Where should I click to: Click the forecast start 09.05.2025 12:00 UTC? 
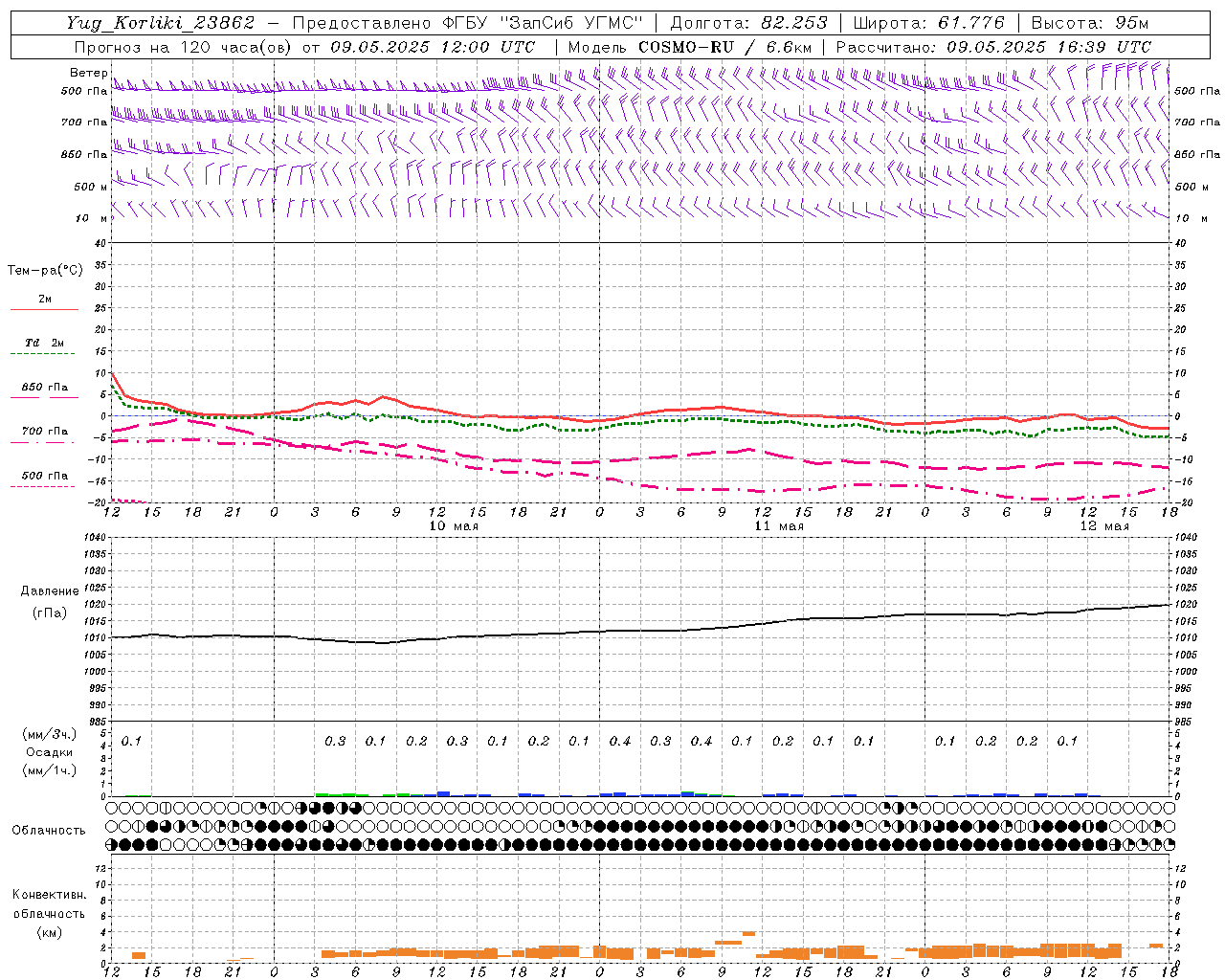click(433, 47)
